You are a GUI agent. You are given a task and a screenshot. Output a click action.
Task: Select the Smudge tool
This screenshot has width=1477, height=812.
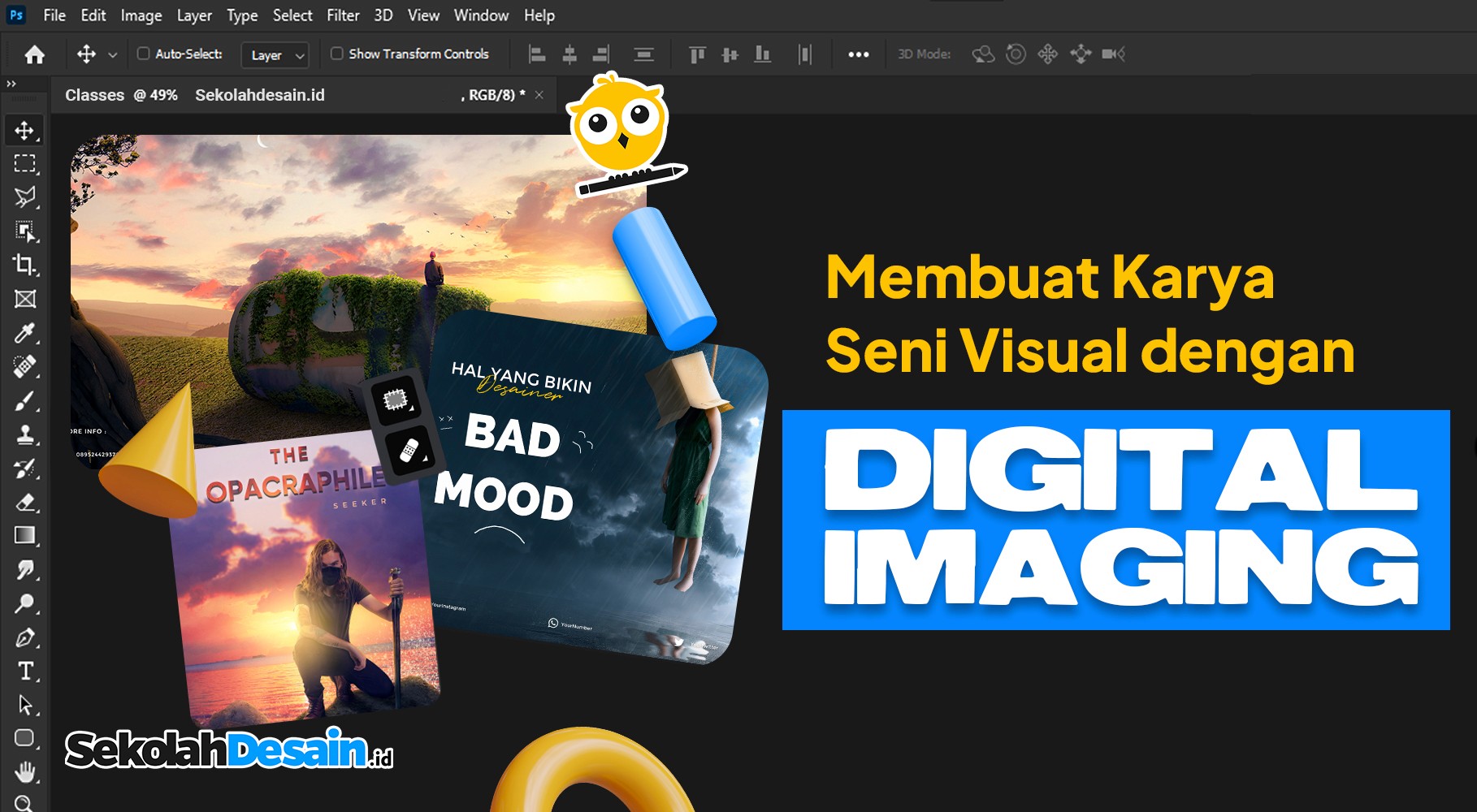(24, 569)
